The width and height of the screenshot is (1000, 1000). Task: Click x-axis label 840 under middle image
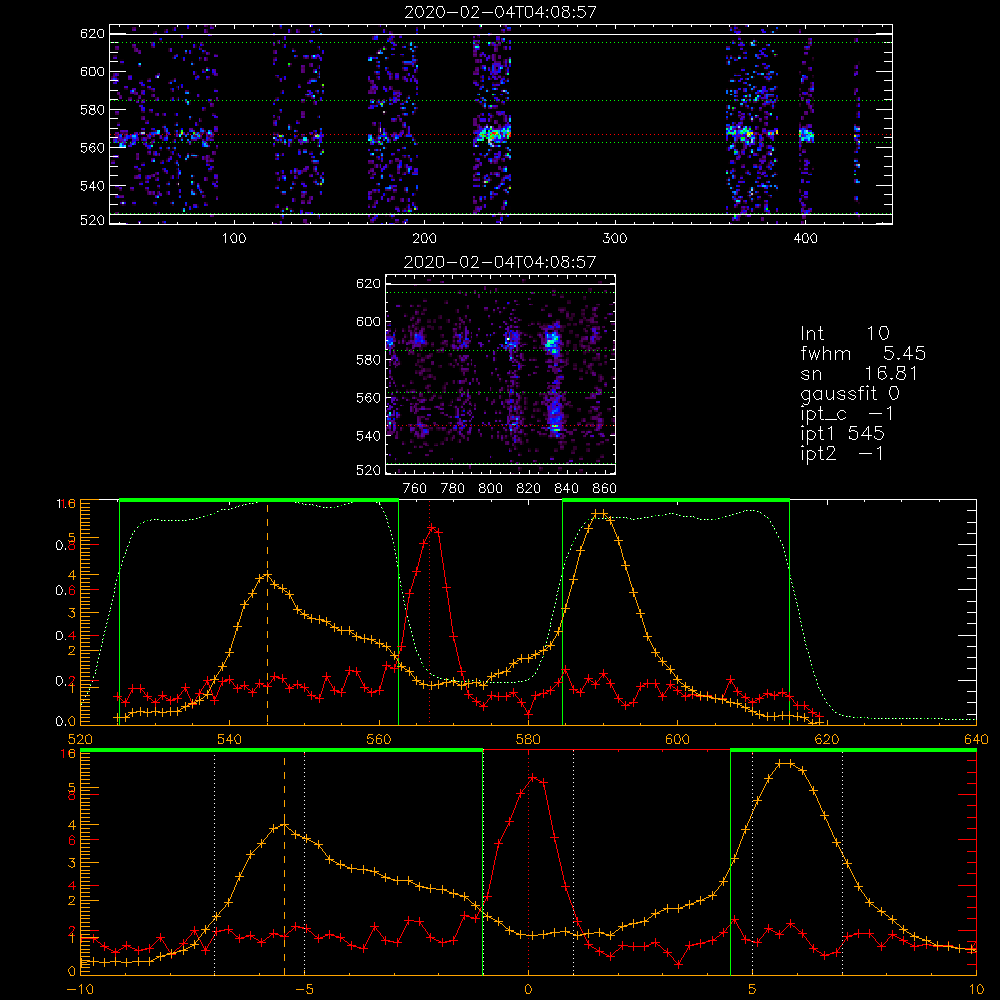coord(566,489)
